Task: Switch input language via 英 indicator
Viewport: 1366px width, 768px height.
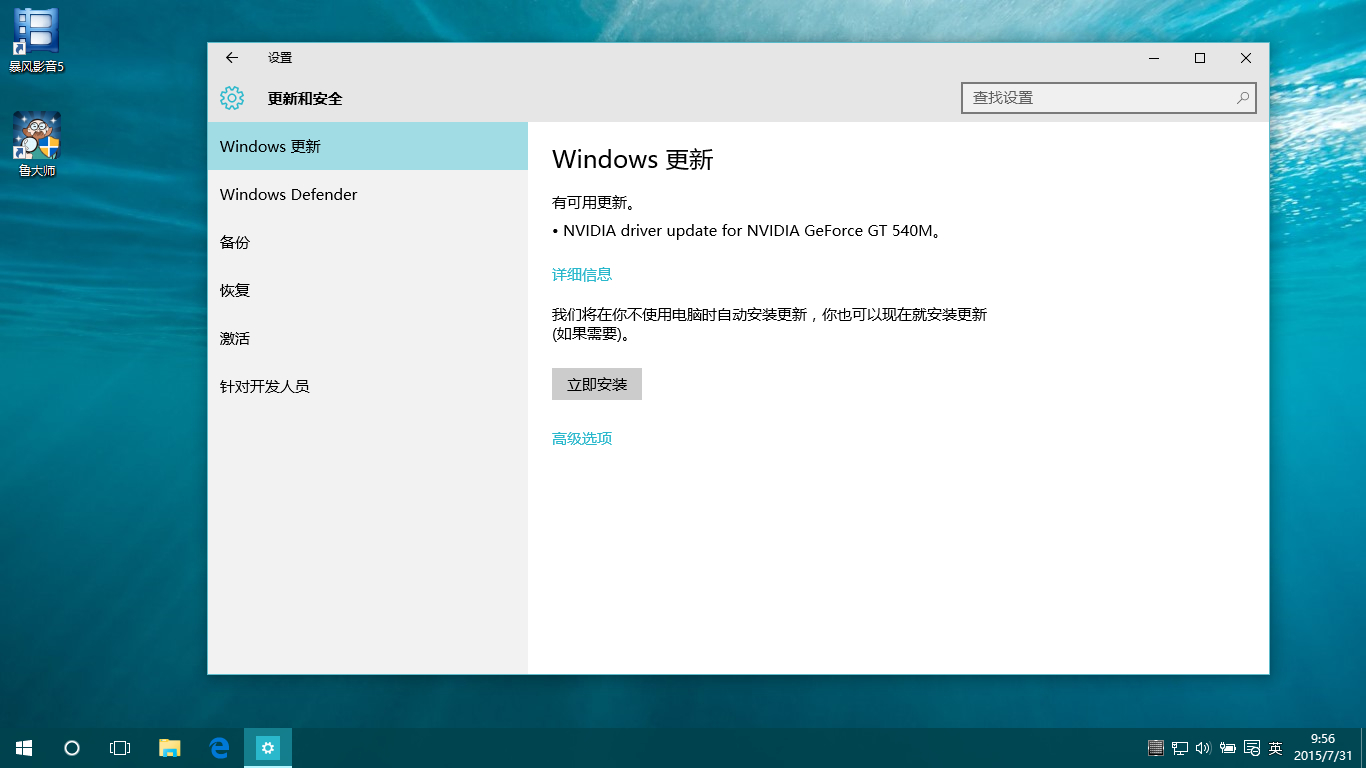Action: coord(1275,748)
